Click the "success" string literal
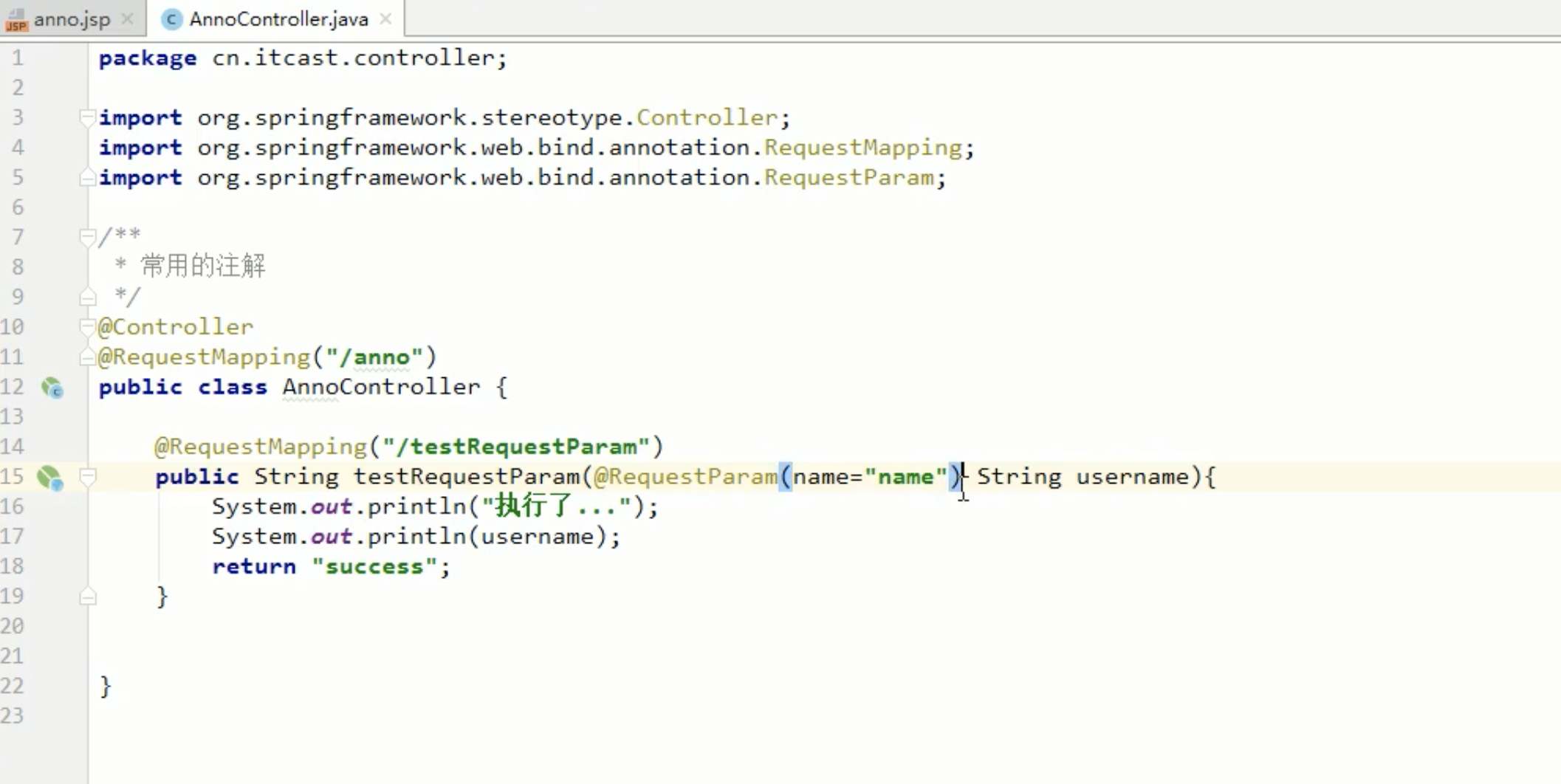 (374, 566)
